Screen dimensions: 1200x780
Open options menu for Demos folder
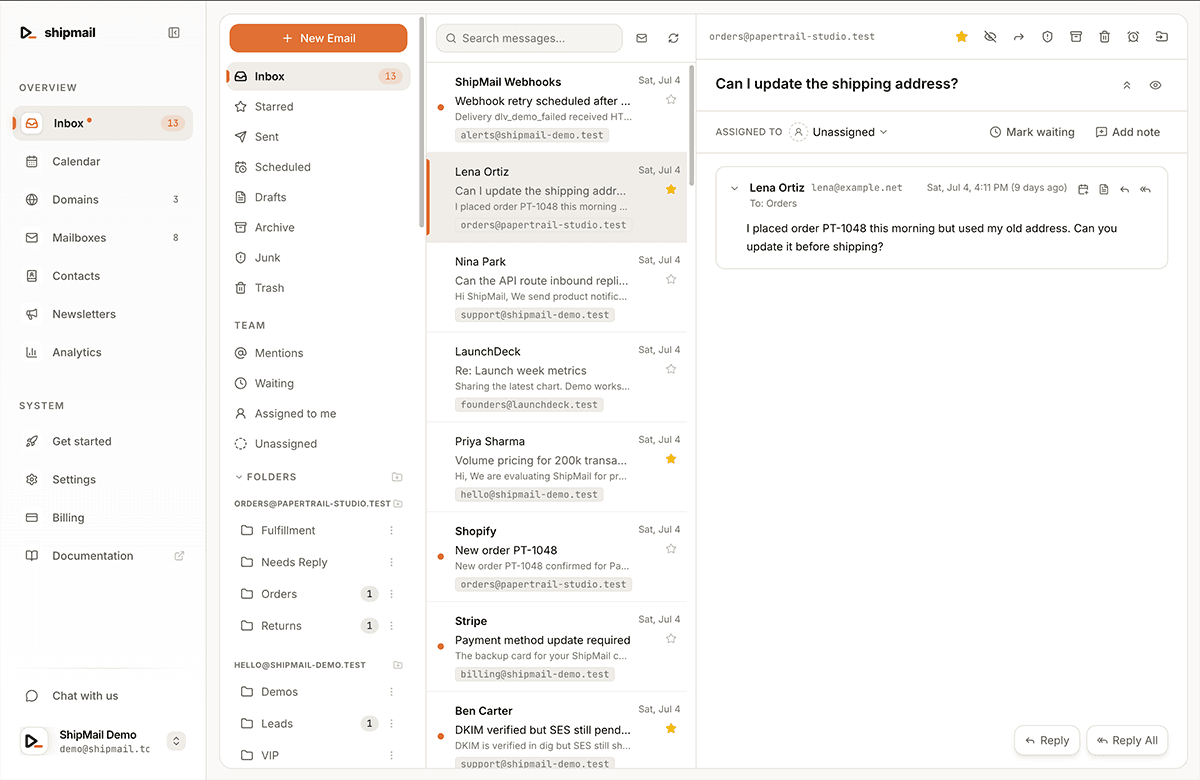[x=391, y=692]
